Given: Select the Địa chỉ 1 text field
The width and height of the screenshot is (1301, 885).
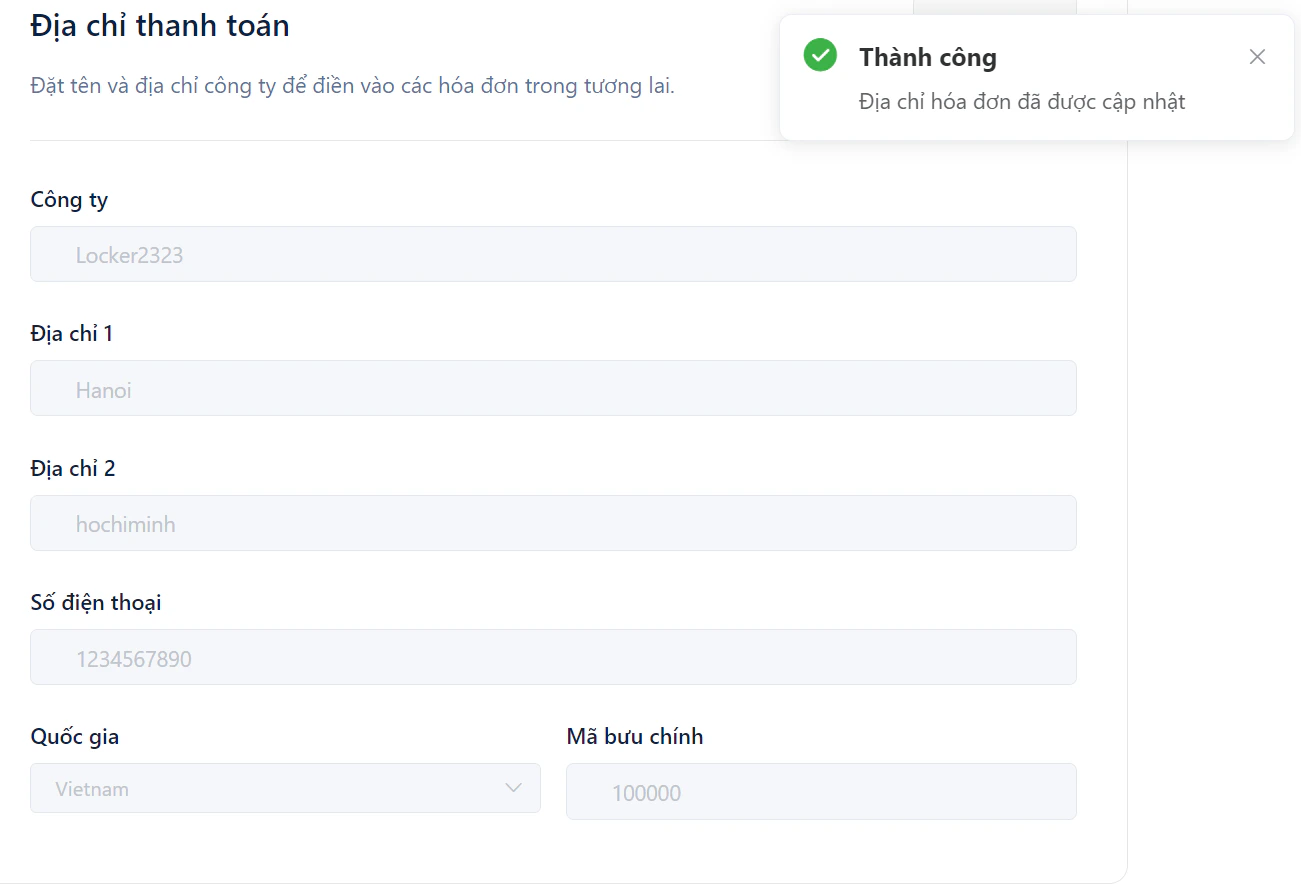Looking at the screenshot, I should pos(553,388).
